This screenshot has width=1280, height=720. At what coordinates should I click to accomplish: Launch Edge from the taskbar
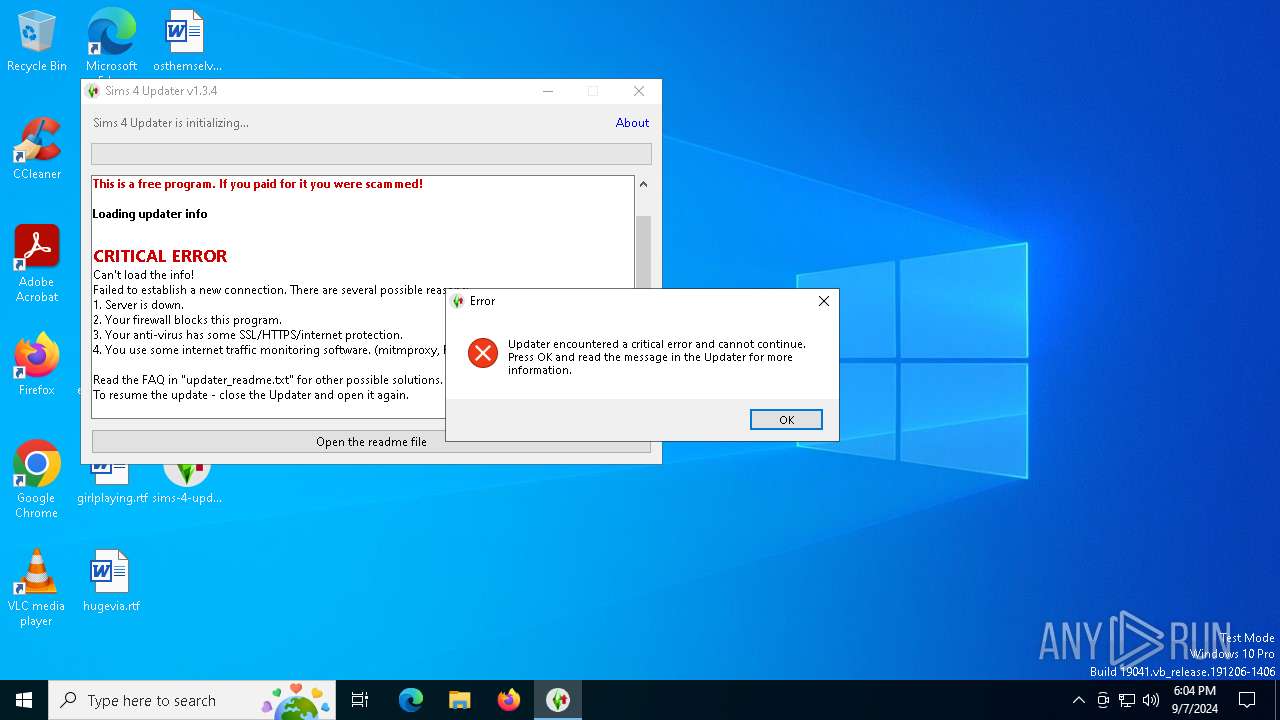pyautogui.click(x=411, y=700)
